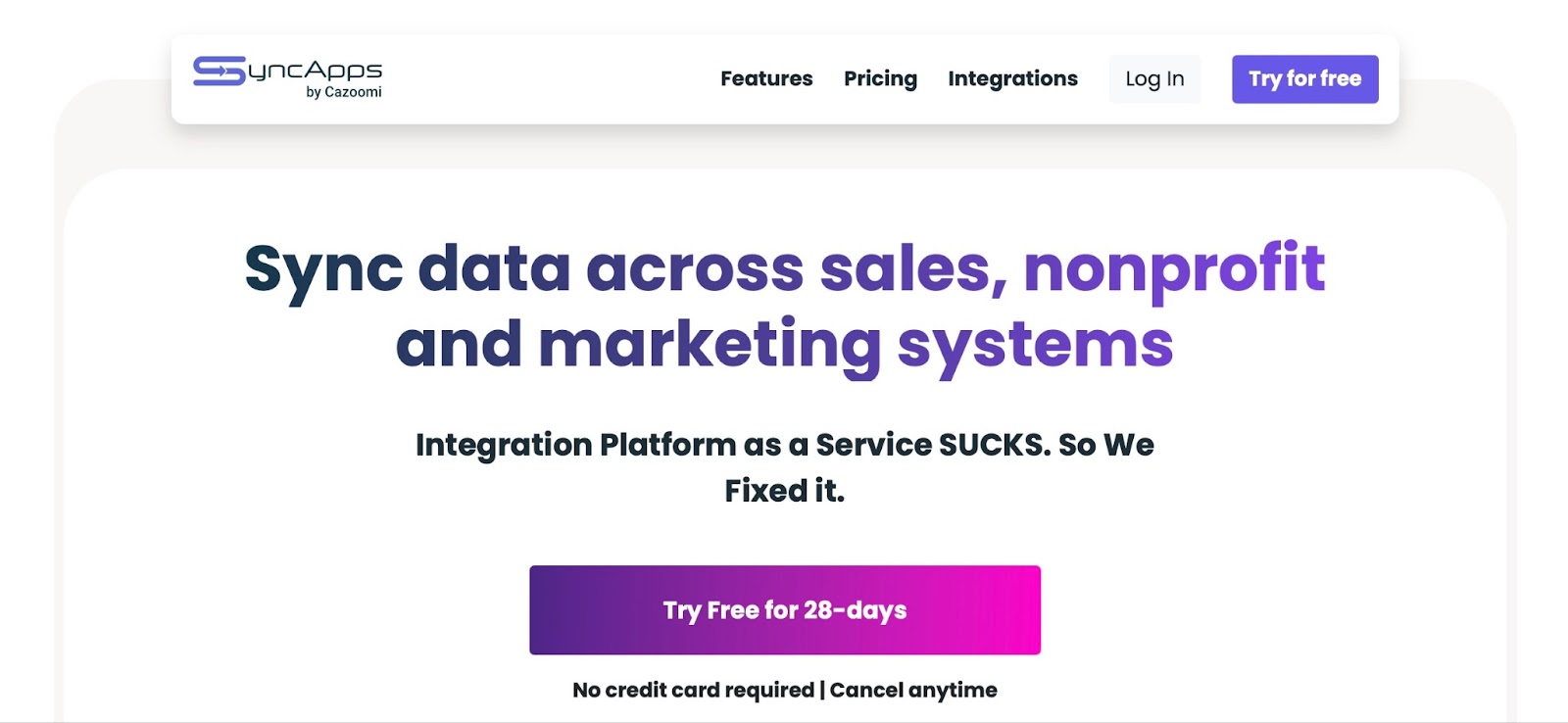Viewport: 1568px width, 723px height.
Task: Click the SyncApps wordmark text in header
Action: pos(315,71)
